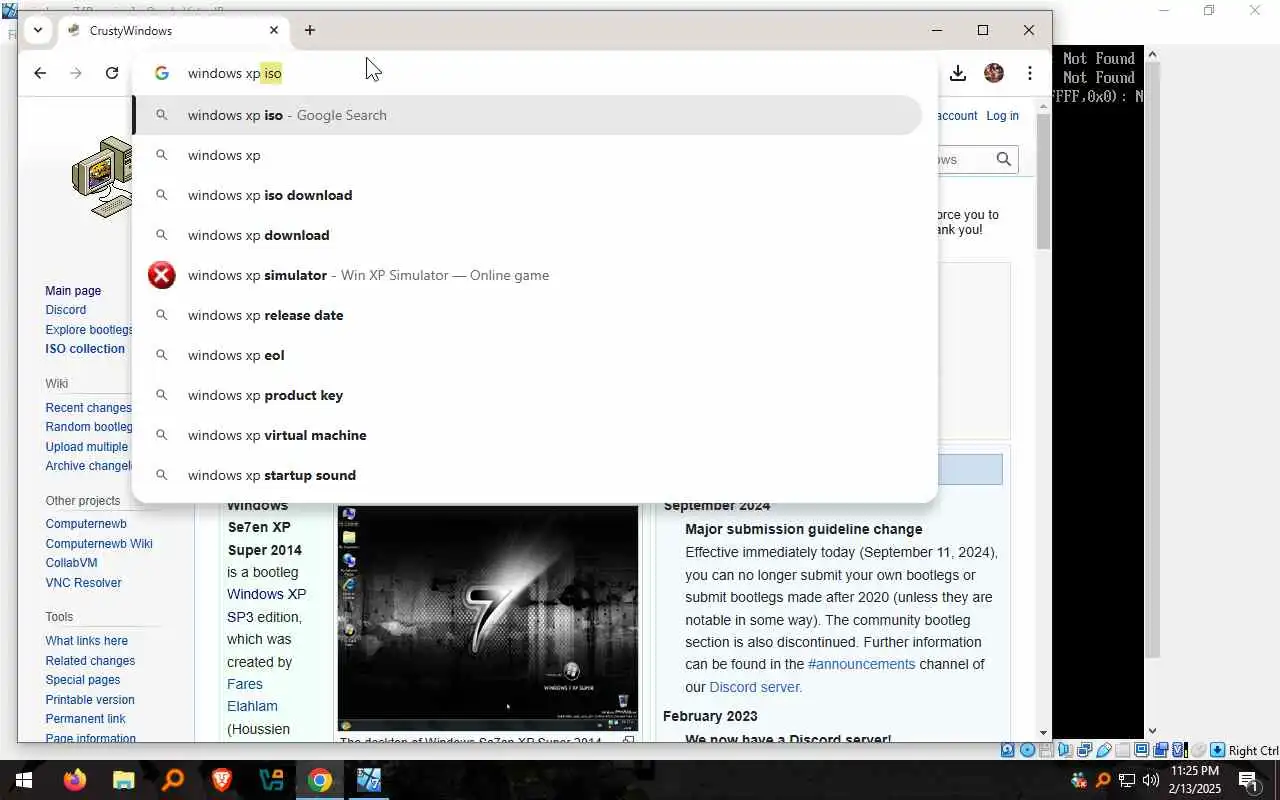Open Chrome tab search dropdown arrow
The image size is (1280, 800).
point(37,30)
